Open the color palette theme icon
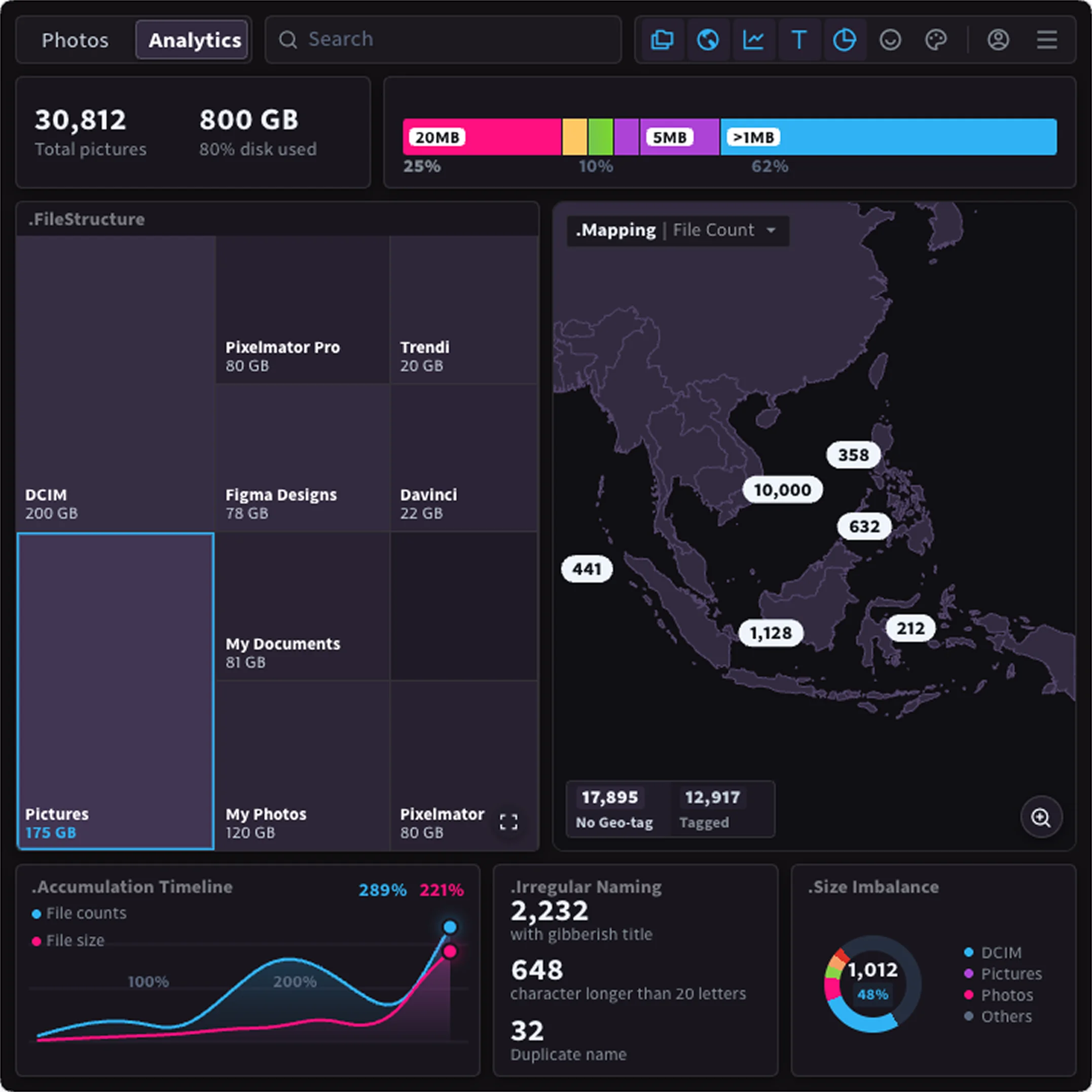 click(936, 40)
